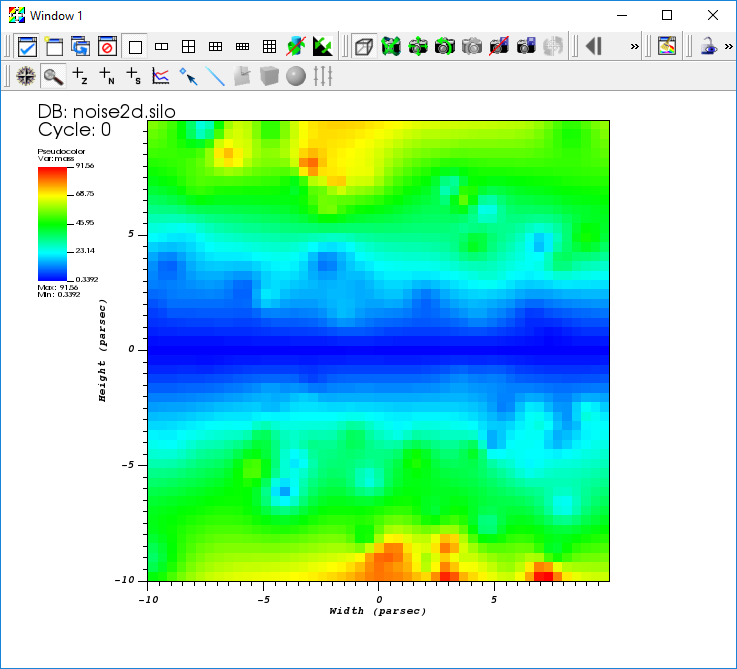This screenshot has width=737, height=669.
Task: Minimize Window 1
Action: pos(622,15)
